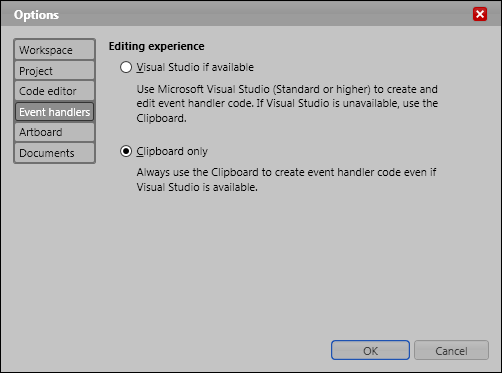Image resolution: width=502 pixels, height=373 pixels.
Task: Click the Microsoft Visual Studio description paragraph
Action: click(x=287, y=104)
